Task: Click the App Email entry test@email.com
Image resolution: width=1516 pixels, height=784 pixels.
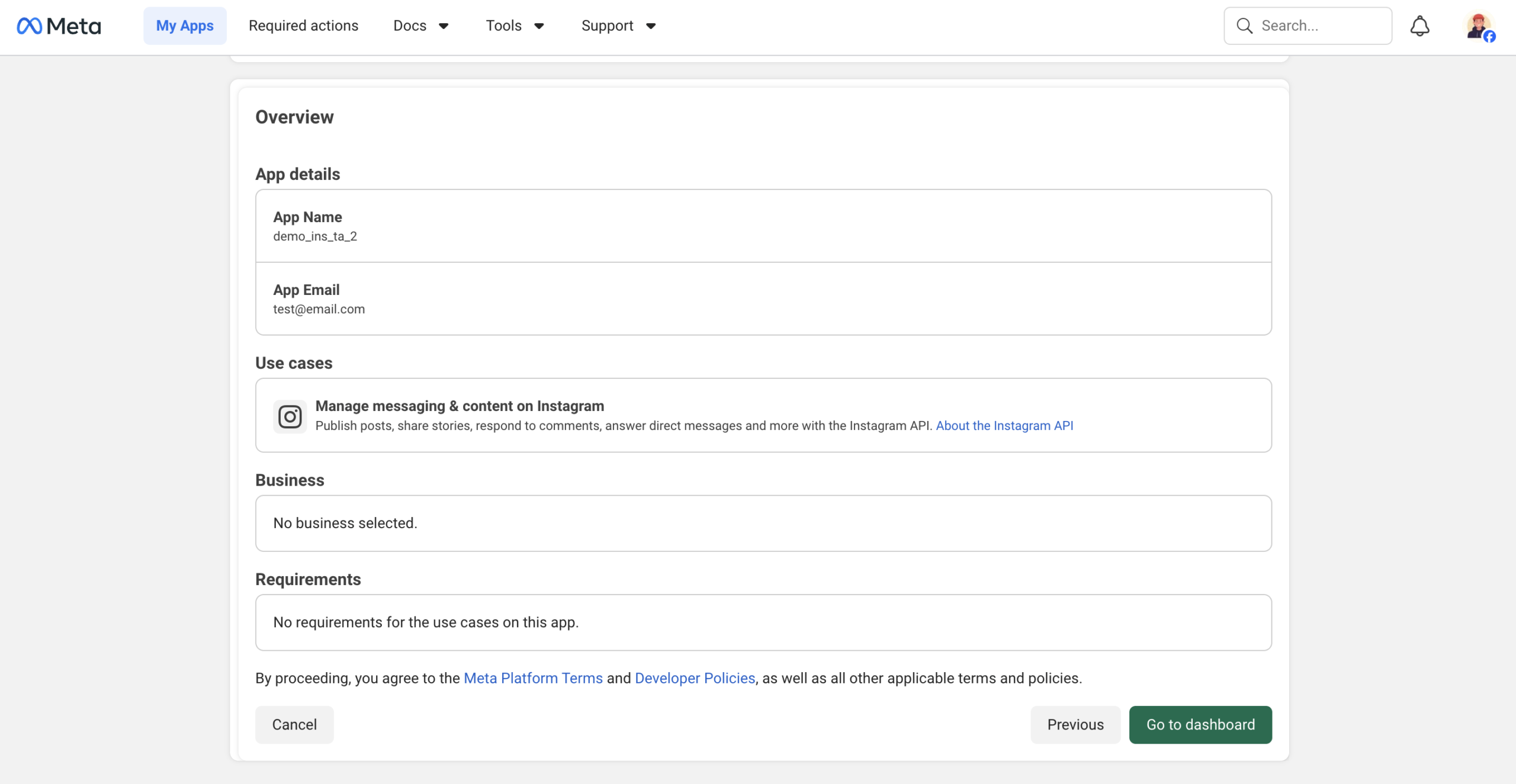Action: click(x=763, y=299)
